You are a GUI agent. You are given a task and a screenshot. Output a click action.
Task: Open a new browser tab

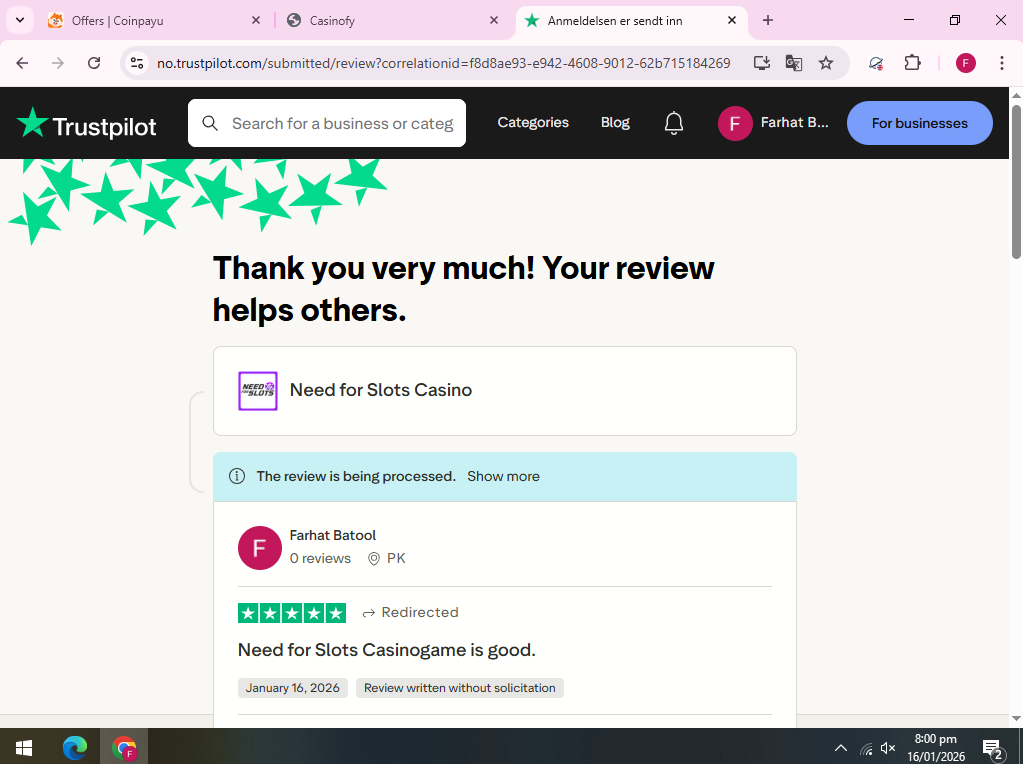[x=768, y=20]
